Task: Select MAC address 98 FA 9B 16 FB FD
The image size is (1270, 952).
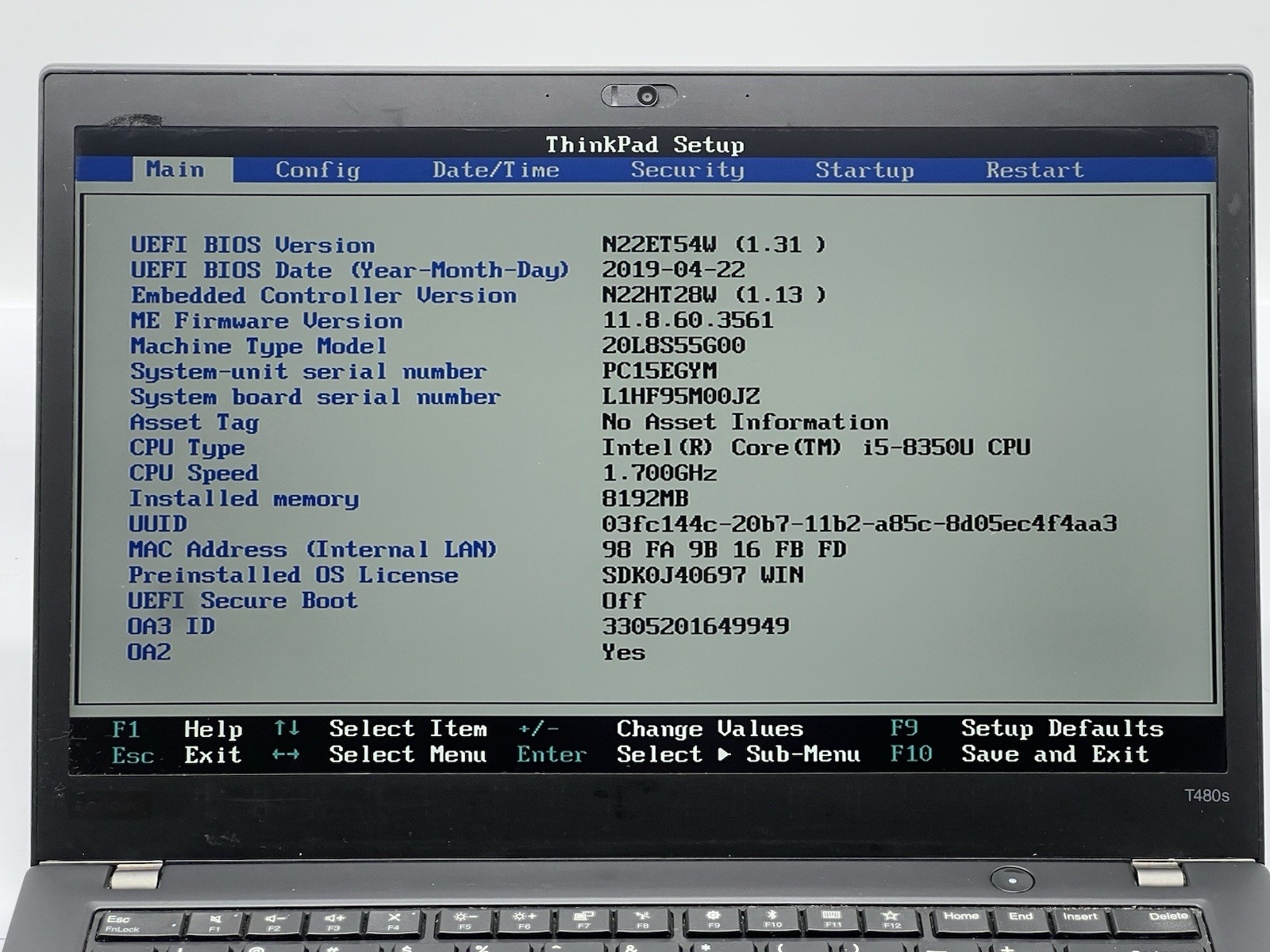Action: pyautogui.click(x=723, y=549)
